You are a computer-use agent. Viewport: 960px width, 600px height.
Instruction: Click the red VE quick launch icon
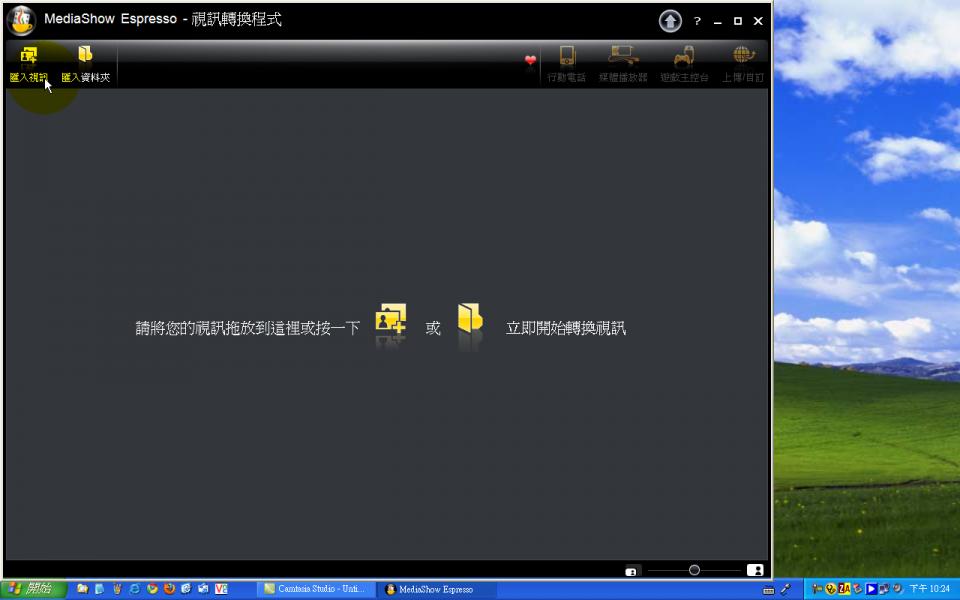pos(221,589)
